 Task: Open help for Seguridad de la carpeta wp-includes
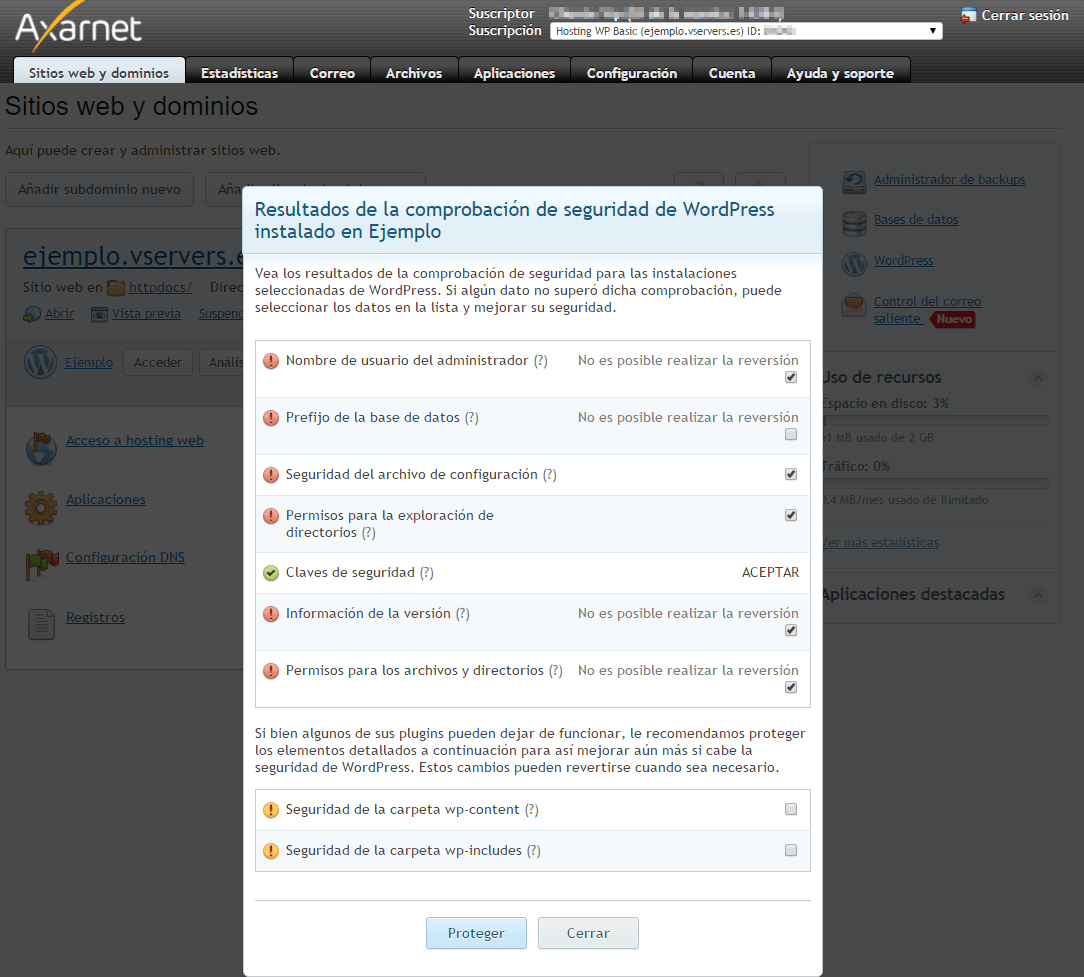click(x=534, y=851)
